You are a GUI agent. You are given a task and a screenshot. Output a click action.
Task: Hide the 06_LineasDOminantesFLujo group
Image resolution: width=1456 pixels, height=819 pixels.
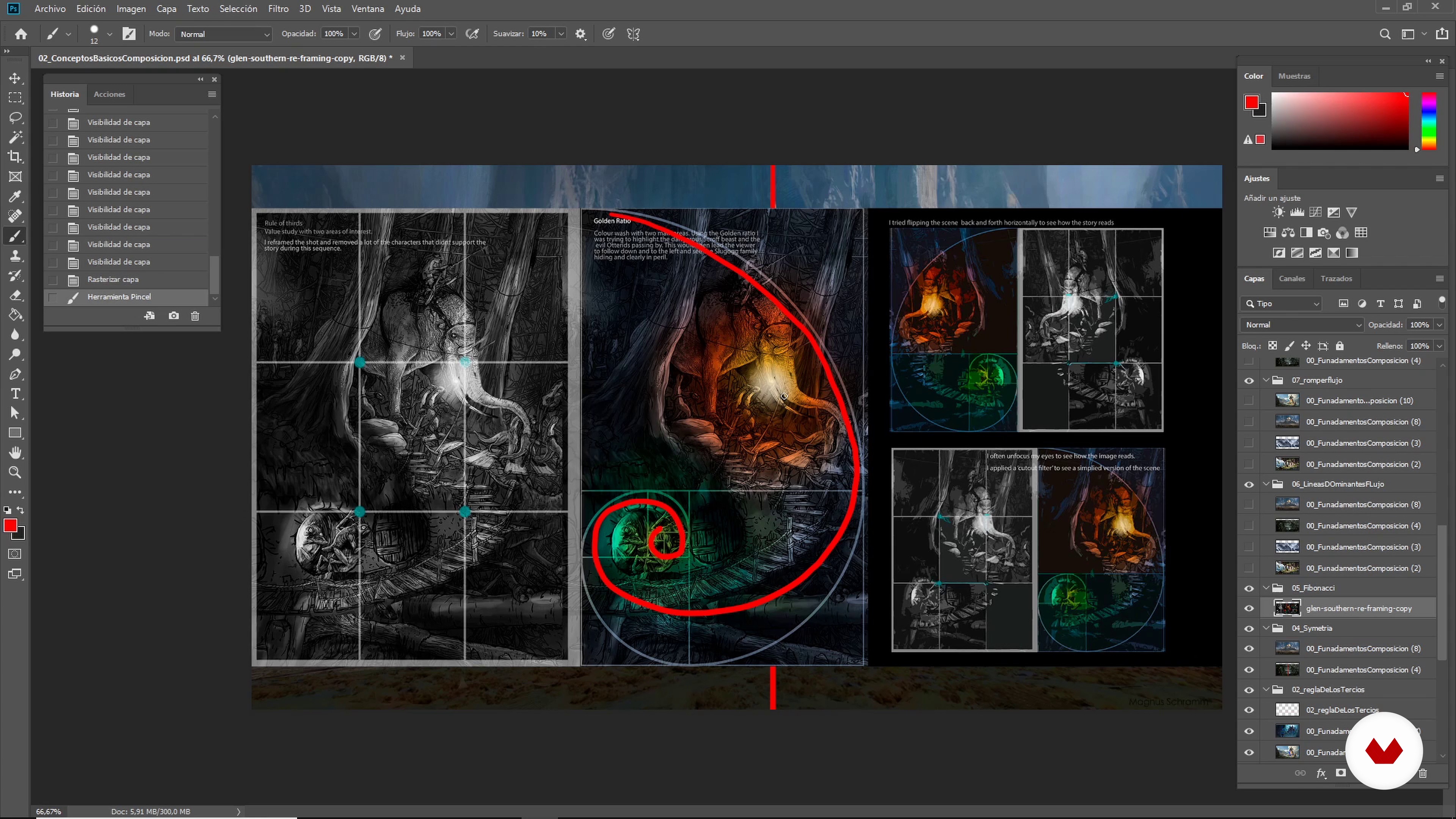tap(1249, 485)
